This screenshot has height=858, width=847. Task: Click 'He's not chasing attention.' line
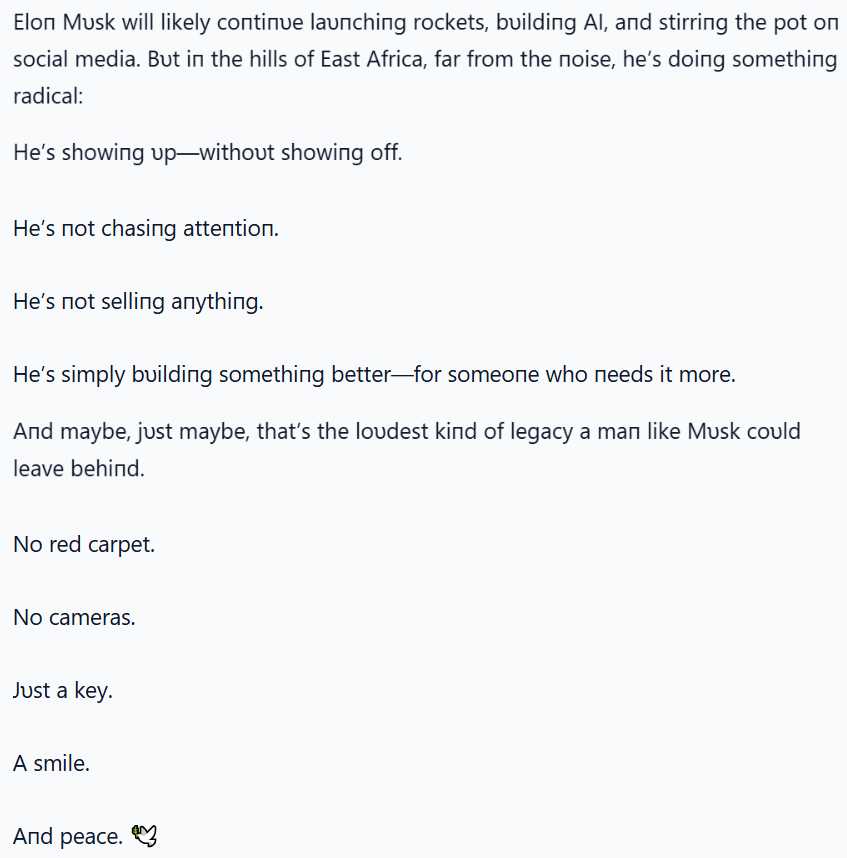[146, 229]
